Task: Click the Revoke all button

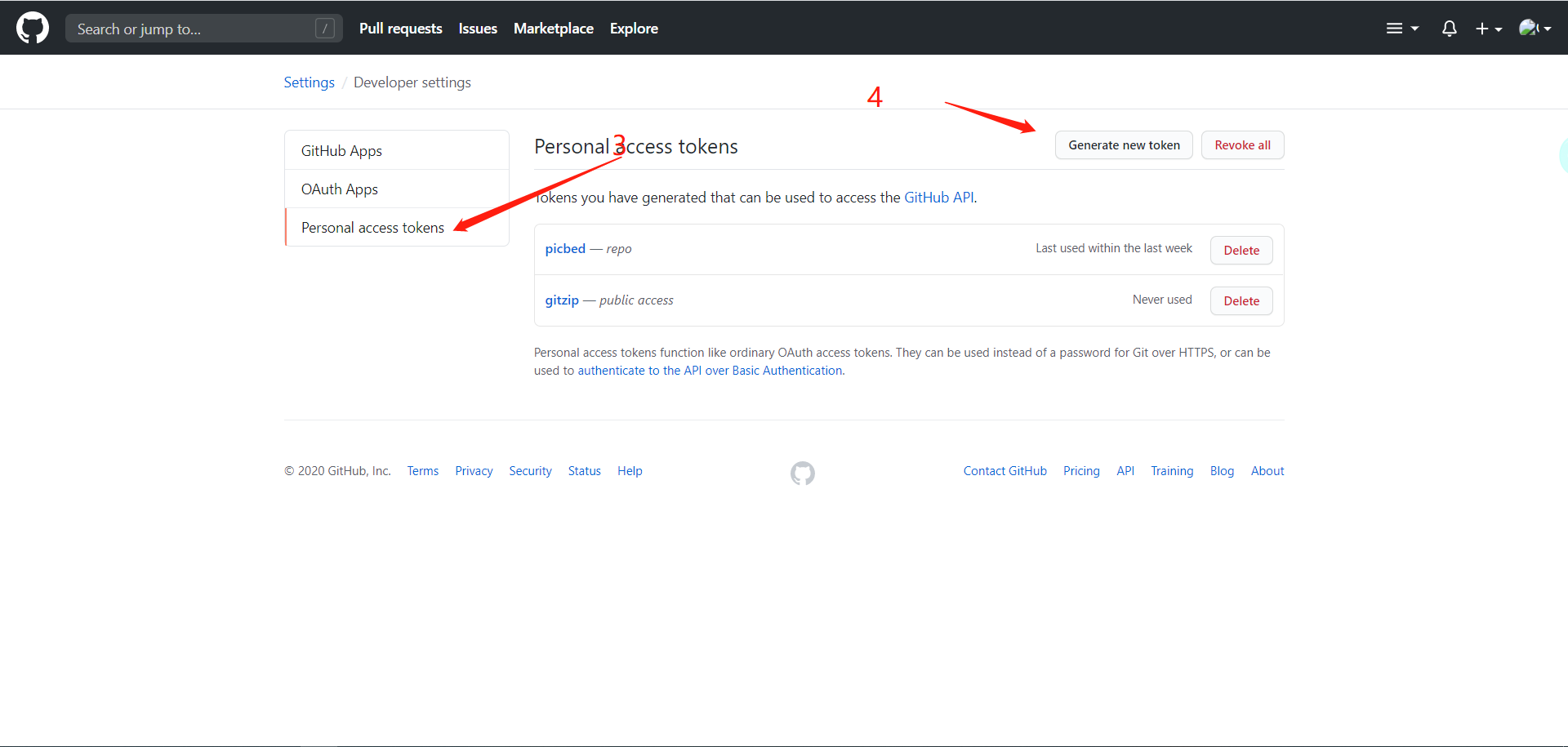Action: click(1242, 145)
